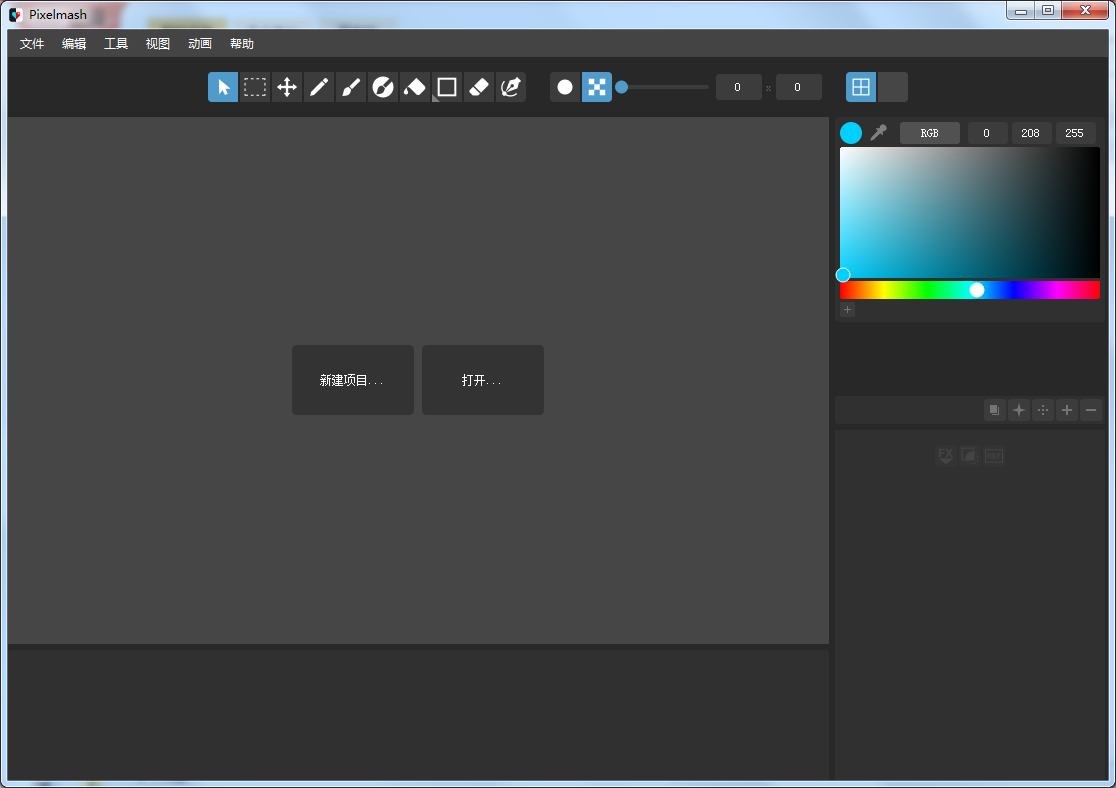Click the brush size input field
Image resolution: width=1116 pixels, height=788 pixels.
(738, 87)
